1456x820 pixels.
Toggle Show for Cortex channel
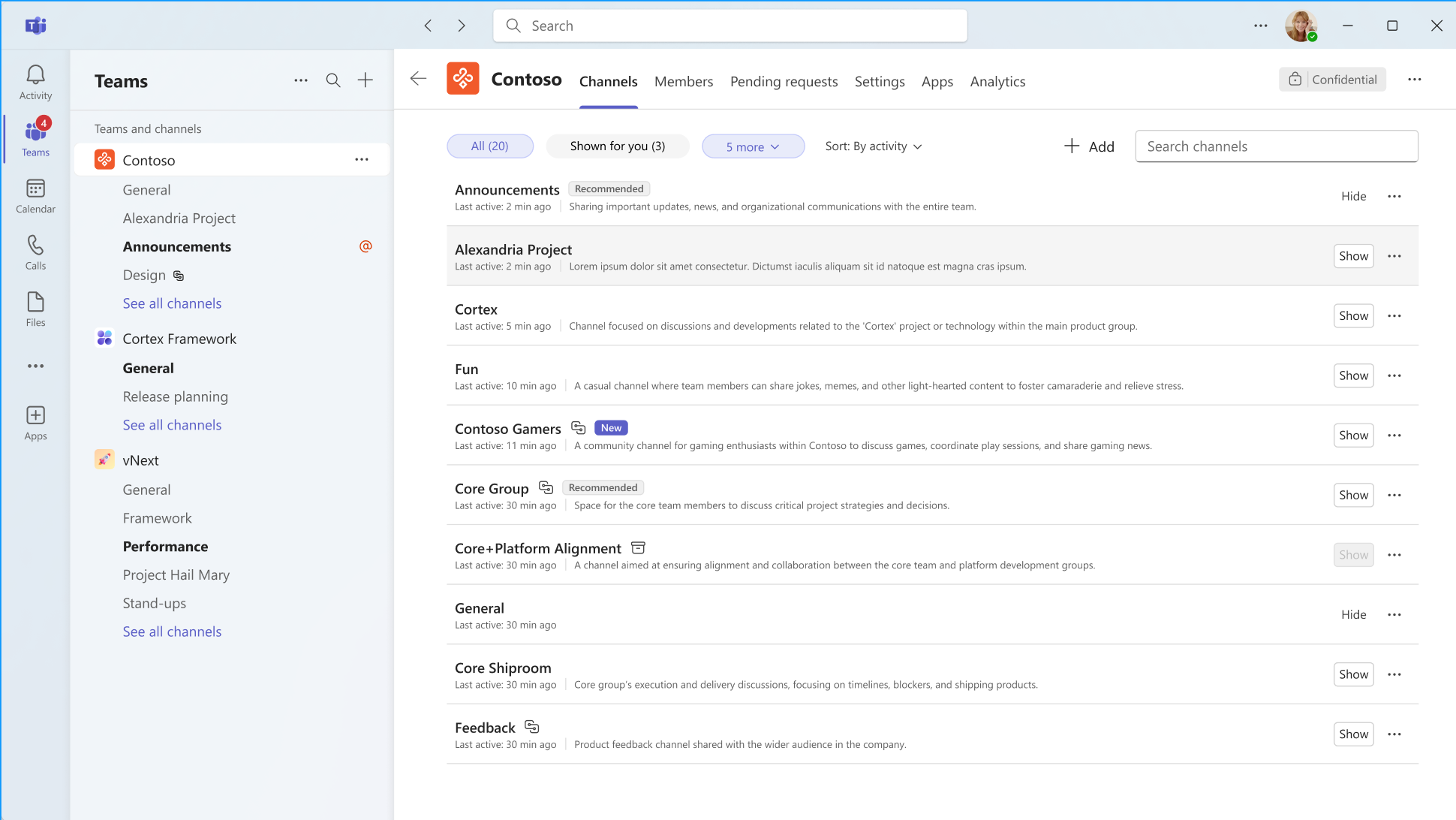click(1353, 315)
